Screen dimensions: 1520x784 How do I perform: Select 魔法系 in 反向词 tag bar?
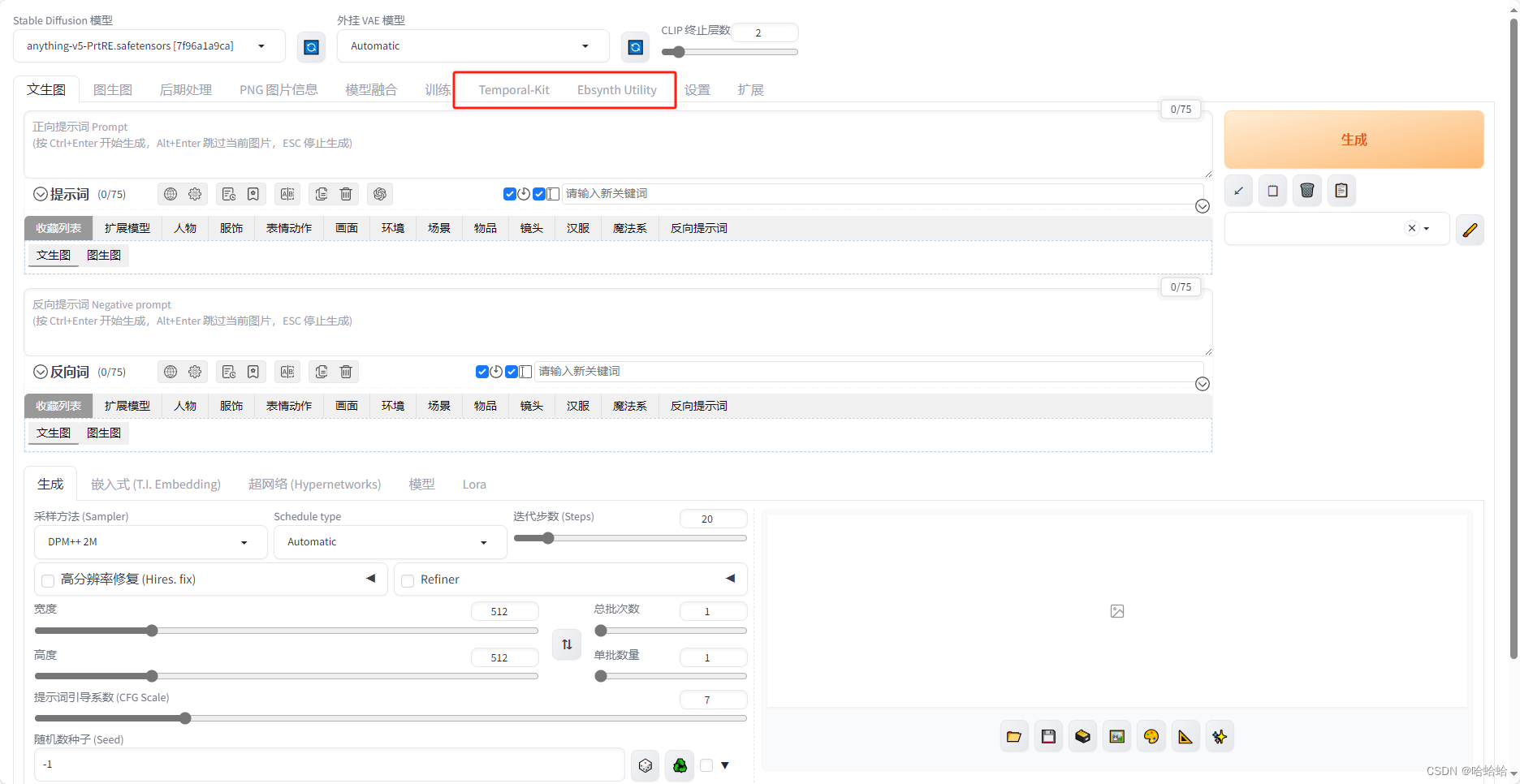point(630,406)
